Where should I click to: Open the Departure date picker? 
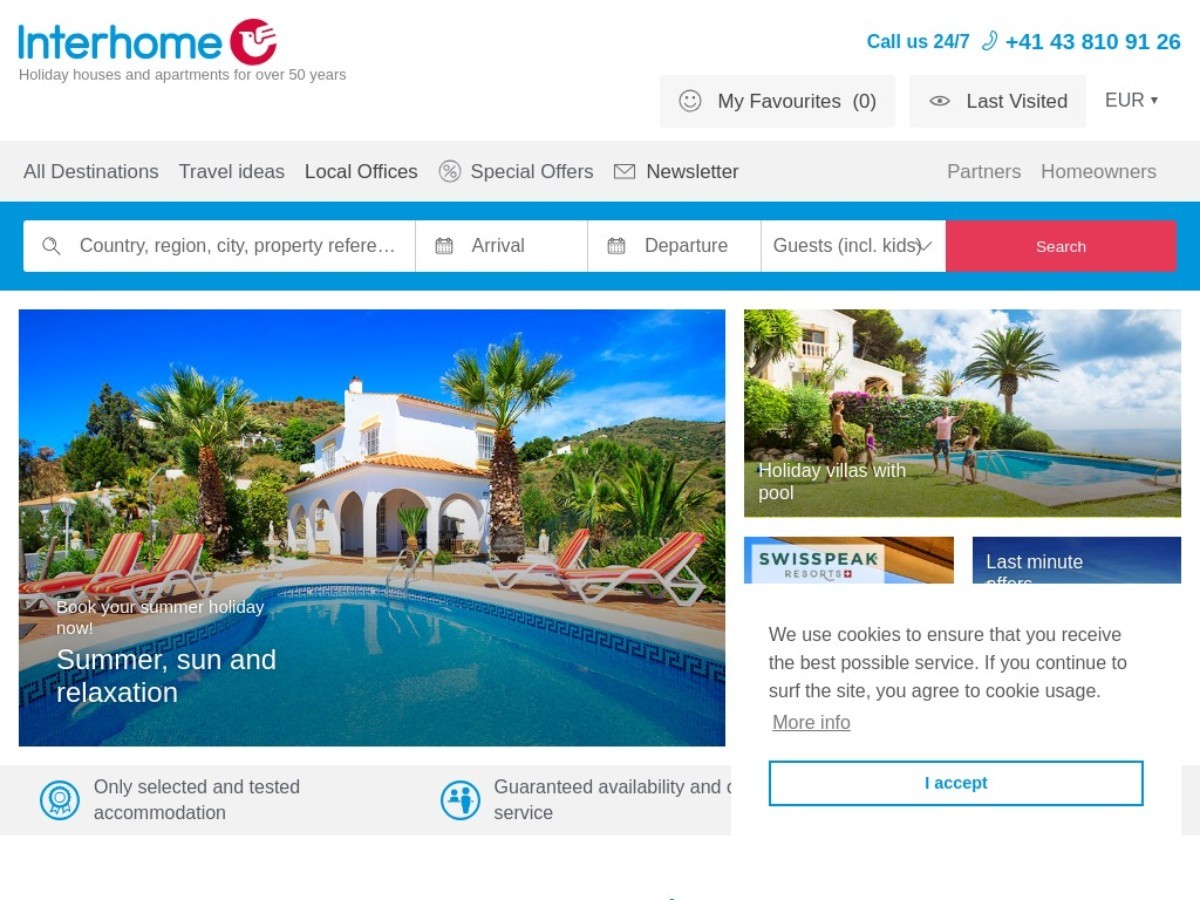674,246
